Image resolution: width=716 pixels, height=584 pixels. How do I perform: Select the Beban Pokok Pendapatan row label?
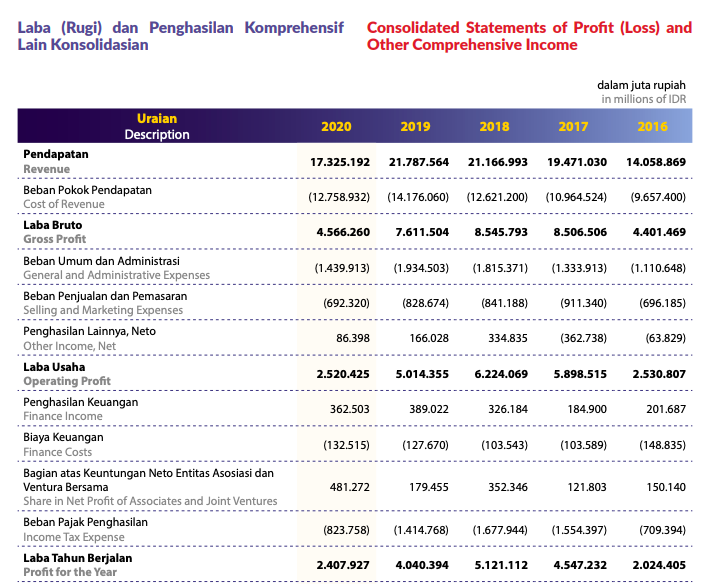click(87, 197)
